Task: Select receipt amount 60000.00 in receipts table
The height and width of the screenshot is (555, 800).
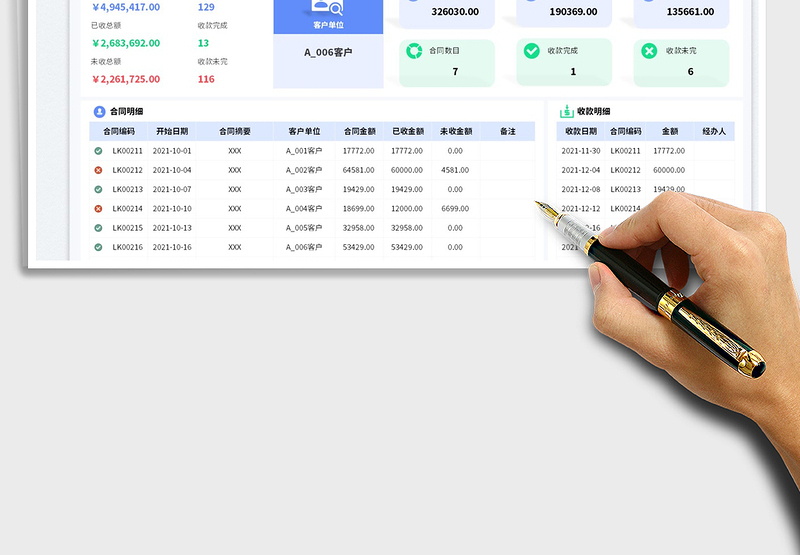Action: (669, 170)
